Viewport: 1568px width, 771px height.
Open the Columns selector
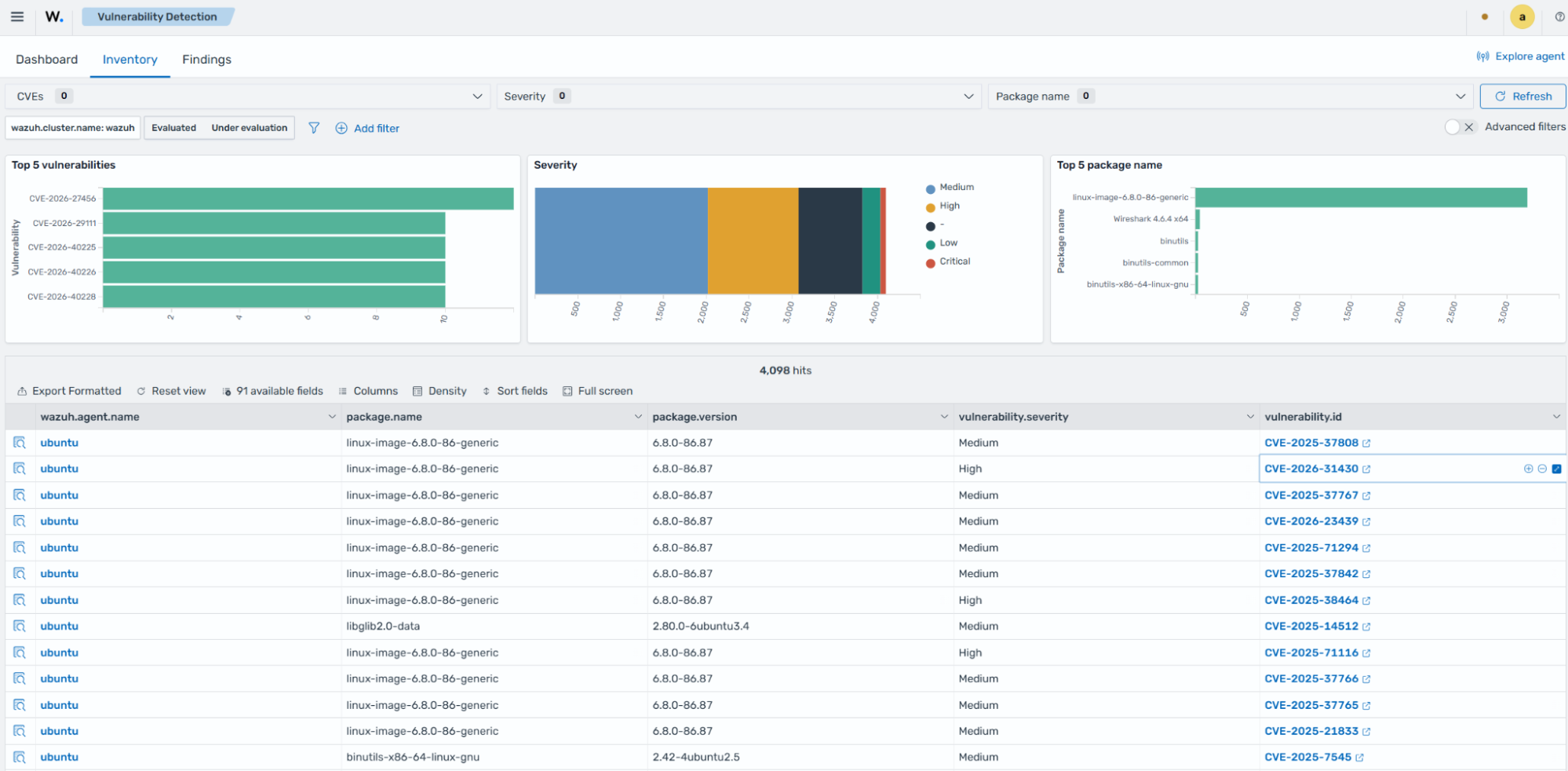(368, 391)
